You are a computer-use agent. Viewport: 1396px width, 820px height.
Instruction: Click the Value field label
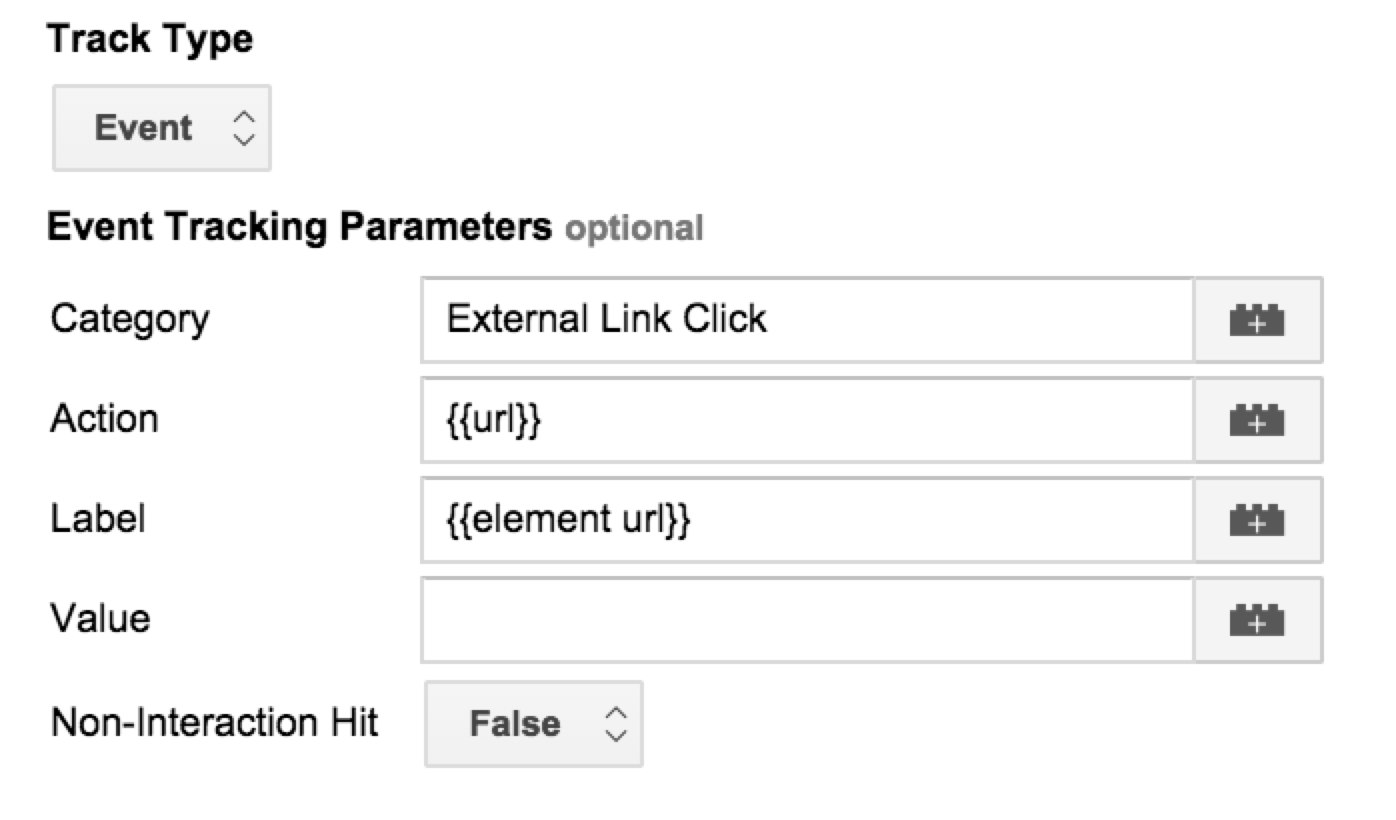pyautogui.click(x=100, y=618)
